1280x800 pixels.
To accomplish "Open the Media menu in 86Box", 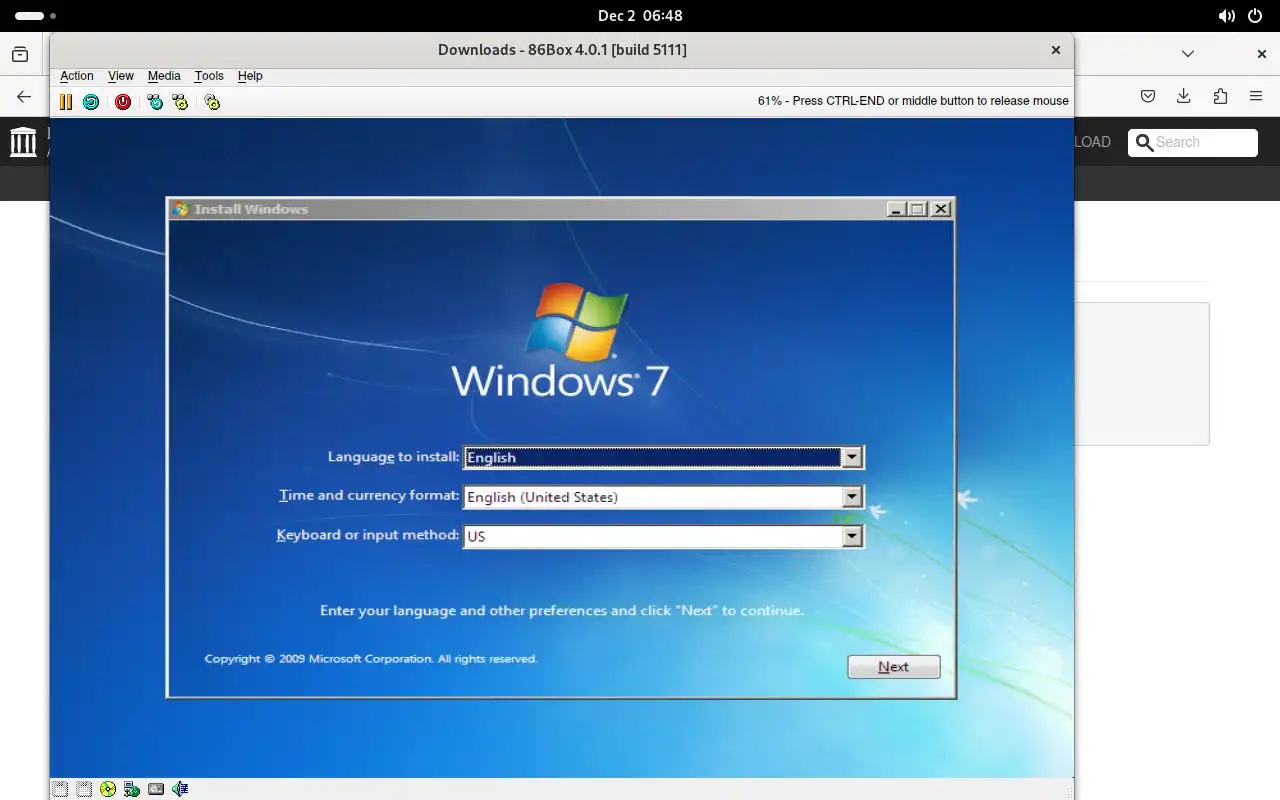I will (x=164, y=76).
